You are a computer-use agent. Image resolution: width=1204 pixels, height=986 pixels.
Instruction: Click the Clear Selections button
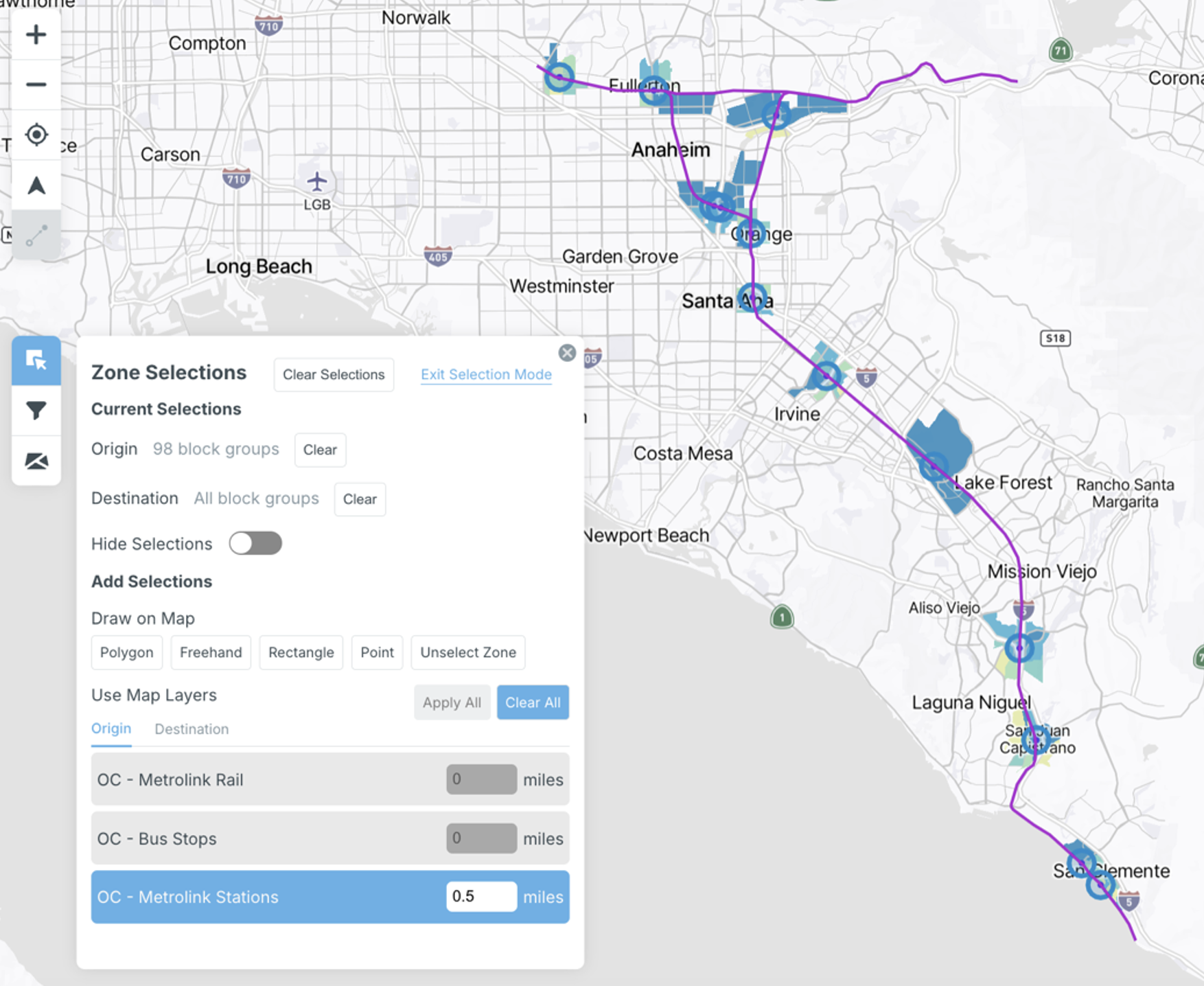coord(334,375)
